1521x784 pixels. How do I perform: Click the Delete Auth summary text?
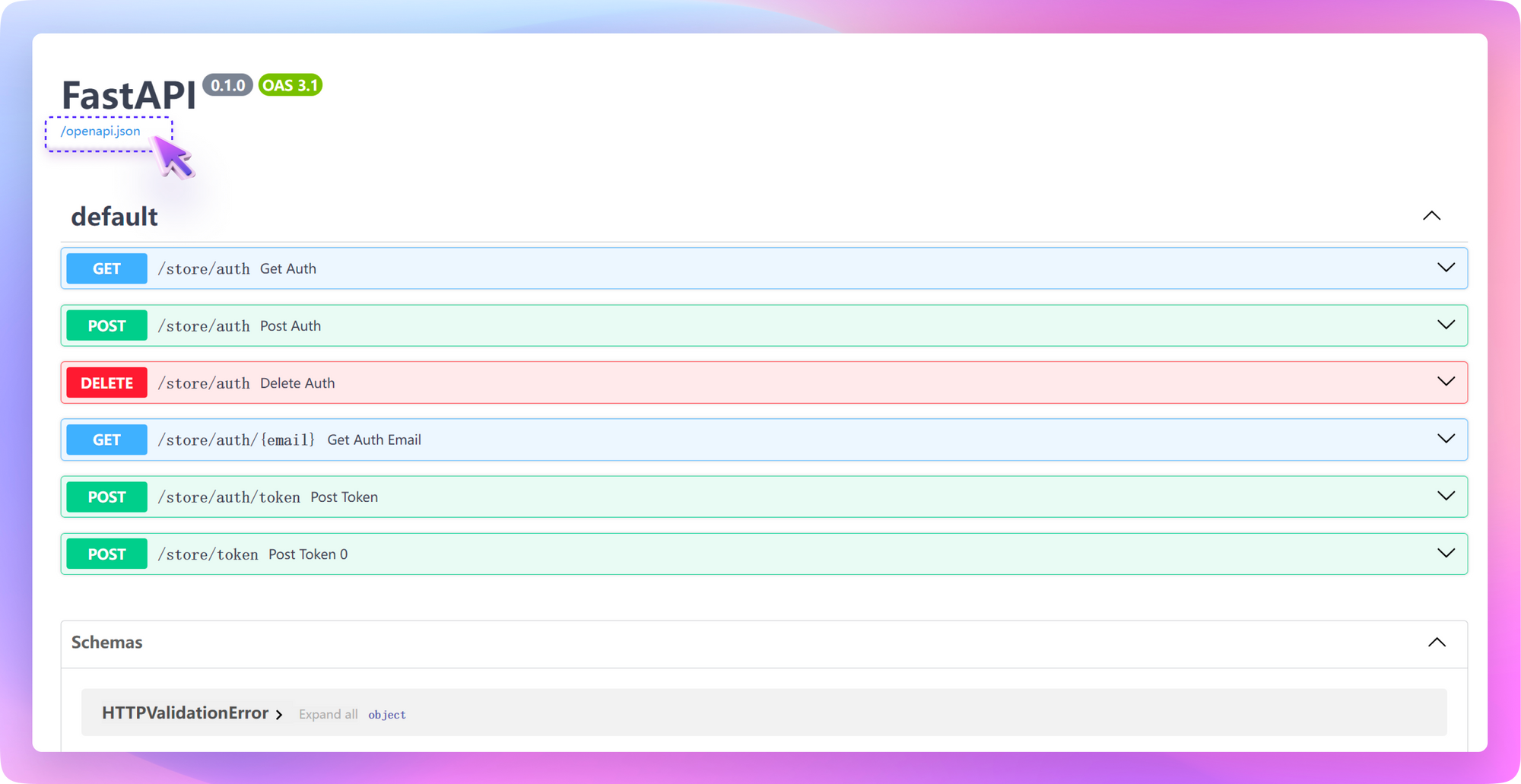point(297,383)
